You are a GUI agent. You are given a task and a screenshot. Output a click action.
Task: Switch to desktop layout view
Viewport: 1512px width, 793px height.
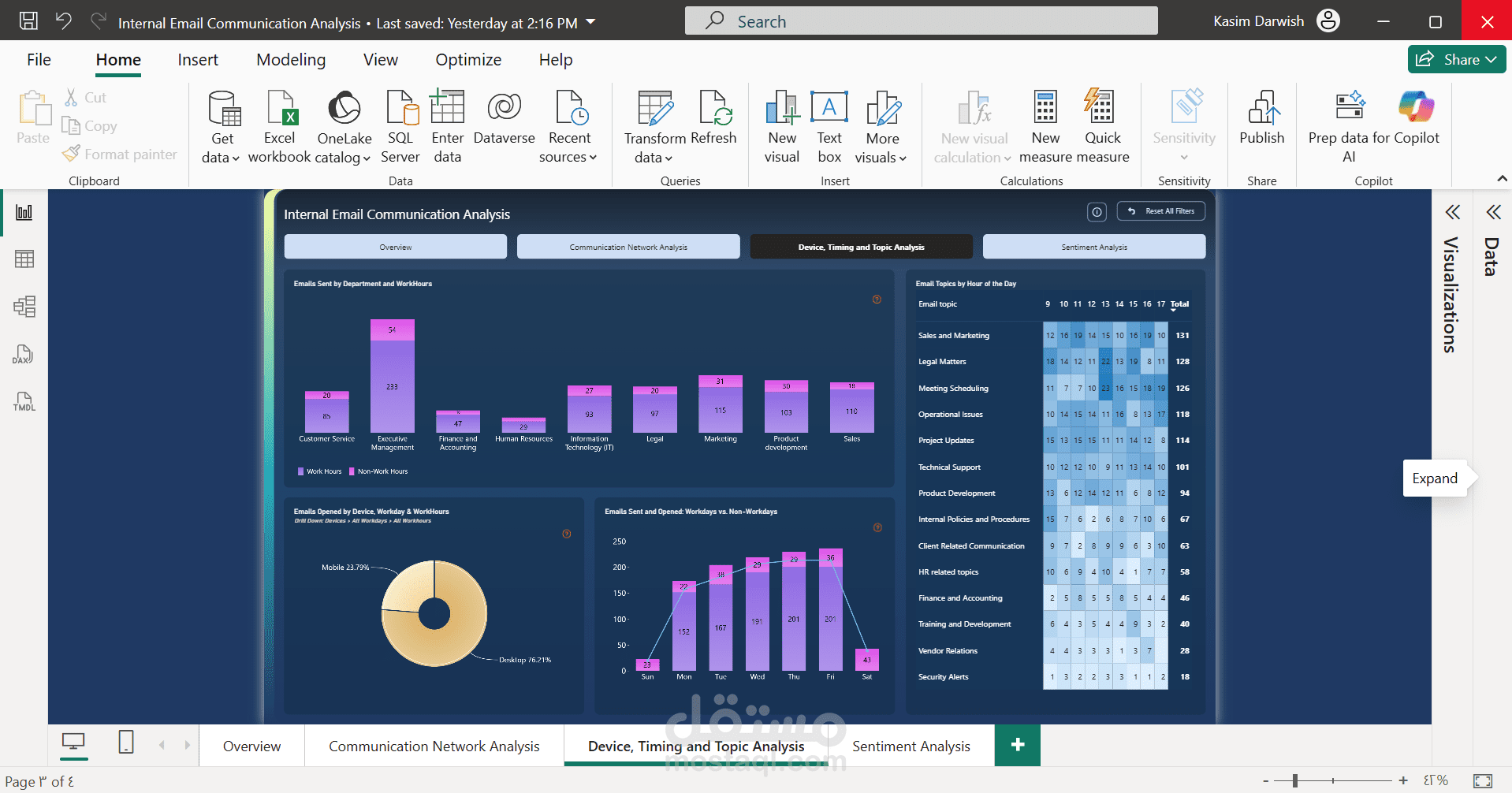tap(74, 742)
